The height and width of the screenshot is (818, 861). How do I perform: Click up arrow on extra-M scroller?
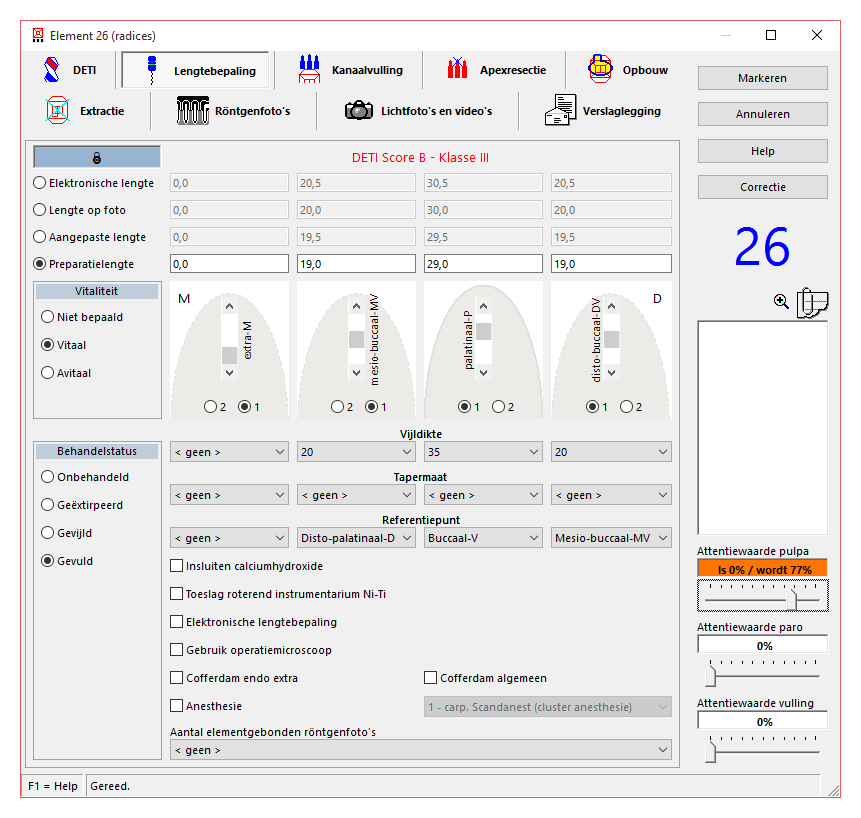click(229, 306)
